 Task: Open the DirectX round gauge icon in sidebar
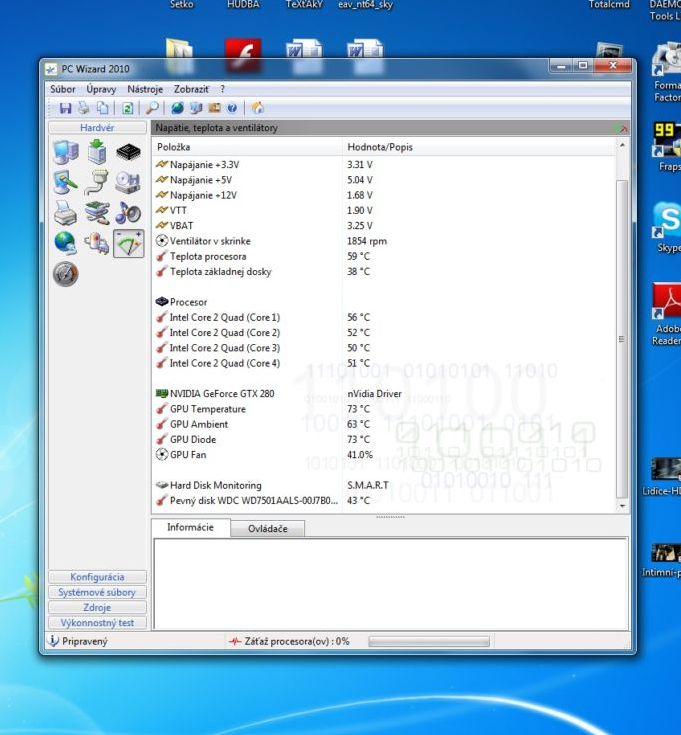66,274
